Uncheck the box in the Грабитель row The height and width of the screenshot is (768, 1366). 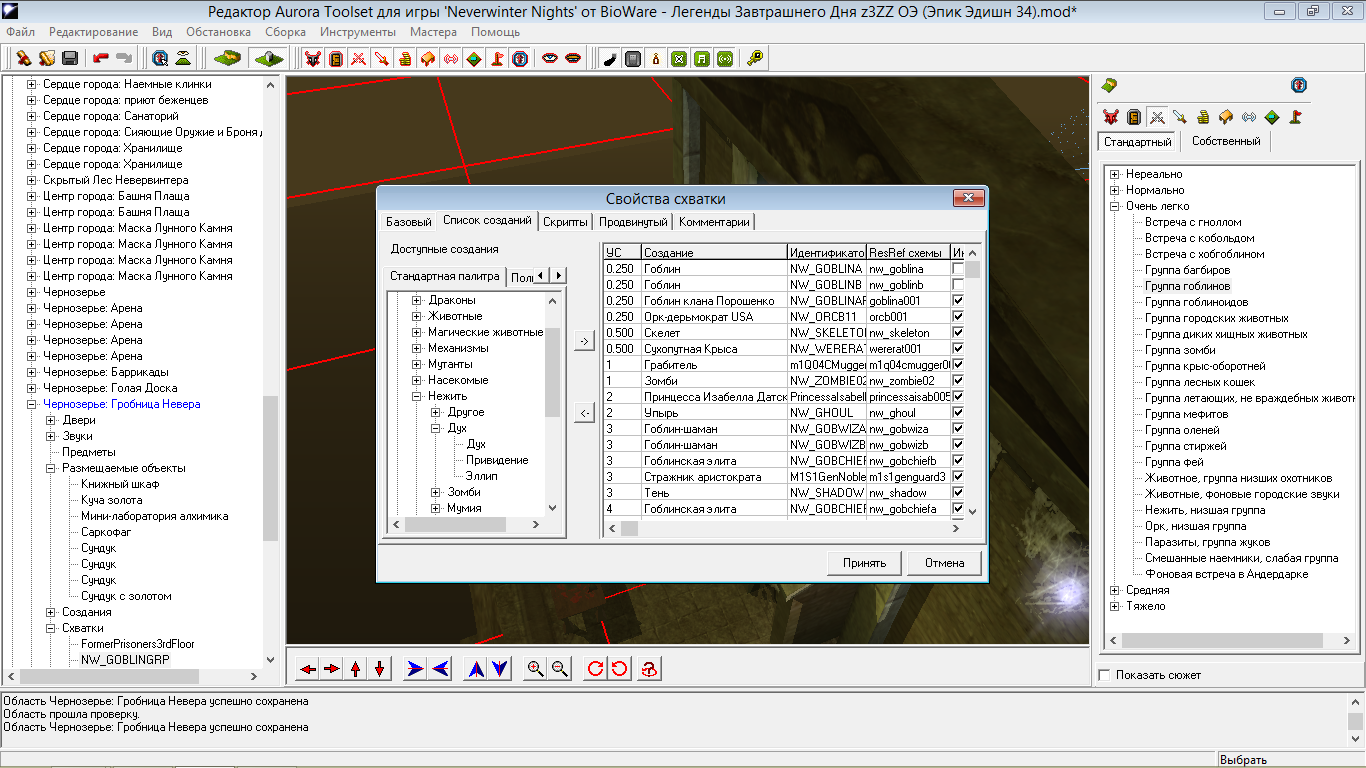[959, 365]
